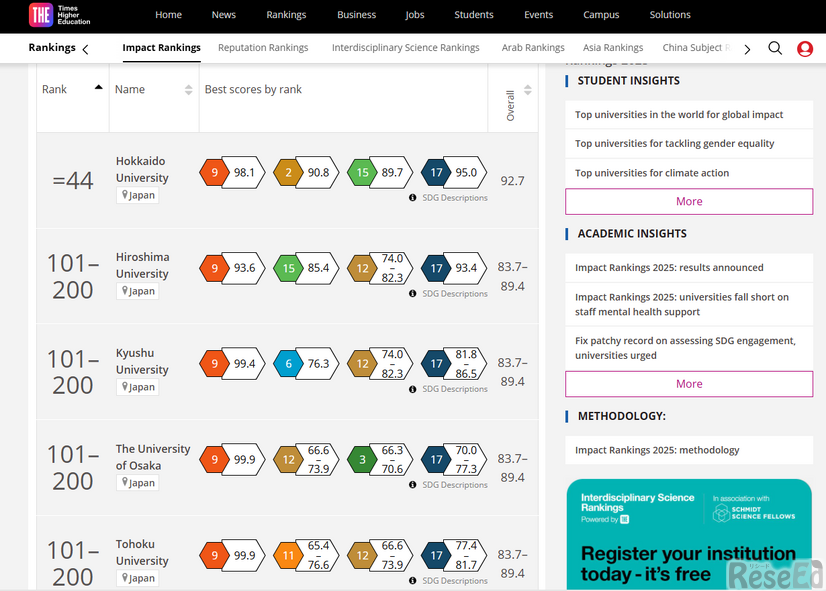Open the Campus menu item
The height and width of the screenshot is (591, 826).
point(601,15)
